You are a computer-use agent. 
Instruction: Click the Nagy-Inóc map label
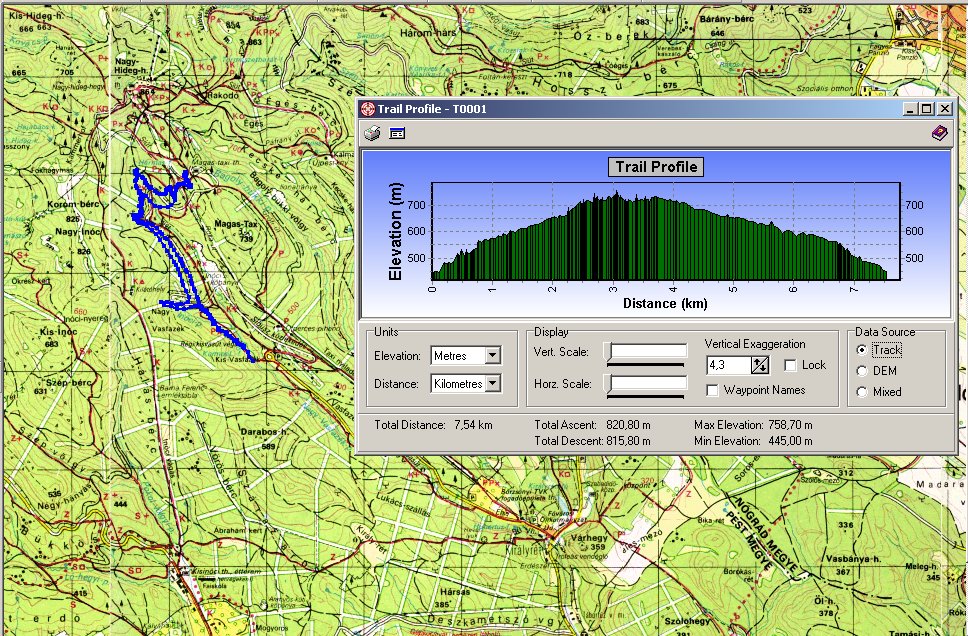click(x=78, y=232)
